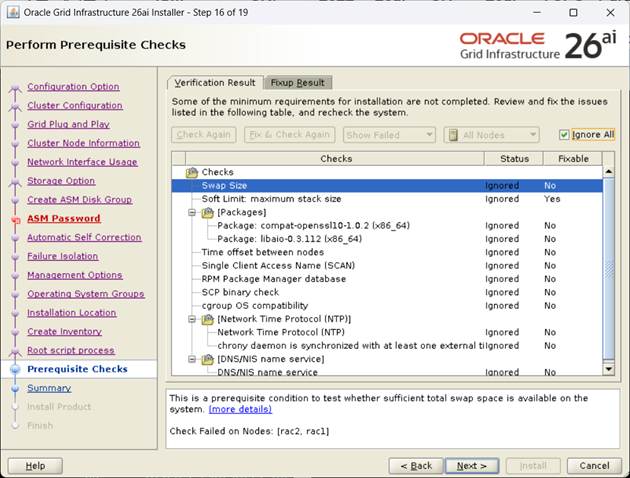Go to Create Inventory step
Viewport: 630px width, 478px height.
click(65, 332)
